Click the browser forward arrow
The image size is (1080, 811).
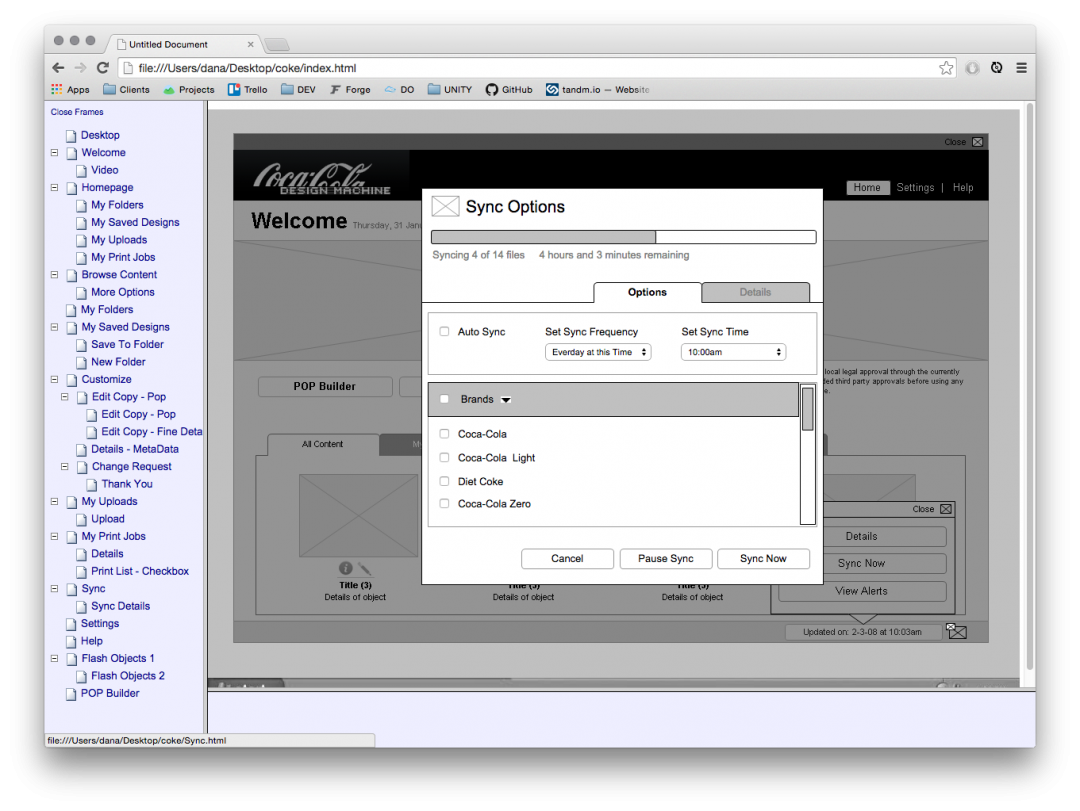click(81, 68)
